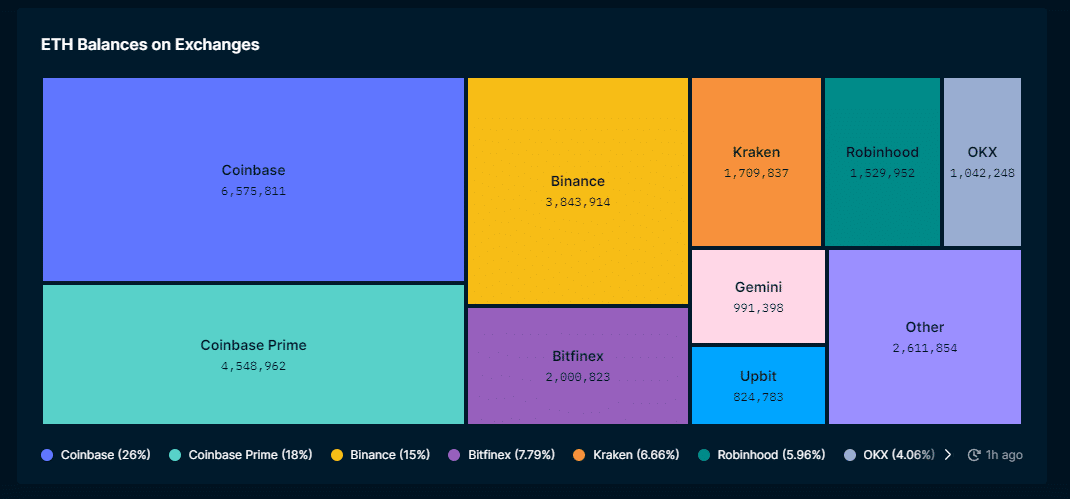
Task: Select the Gemini treemap block
Action: pos(758,296)
